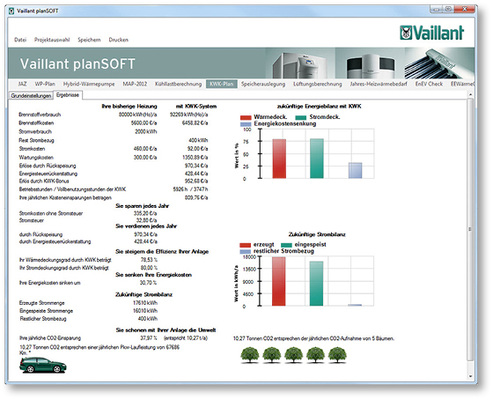Screen dimensions: 493x400
Task: Click the 'Sie sparen jedes Jahr' heading
Action: (x=142, y=206)
